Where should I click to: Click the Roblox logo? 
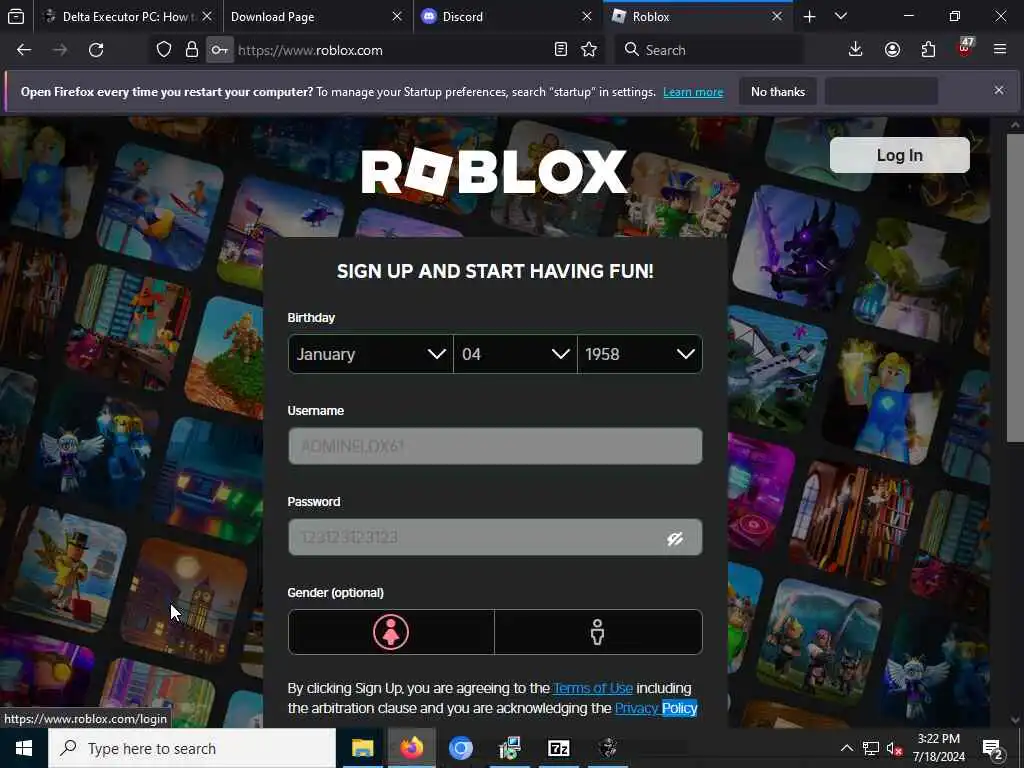[x=494, y=172]
